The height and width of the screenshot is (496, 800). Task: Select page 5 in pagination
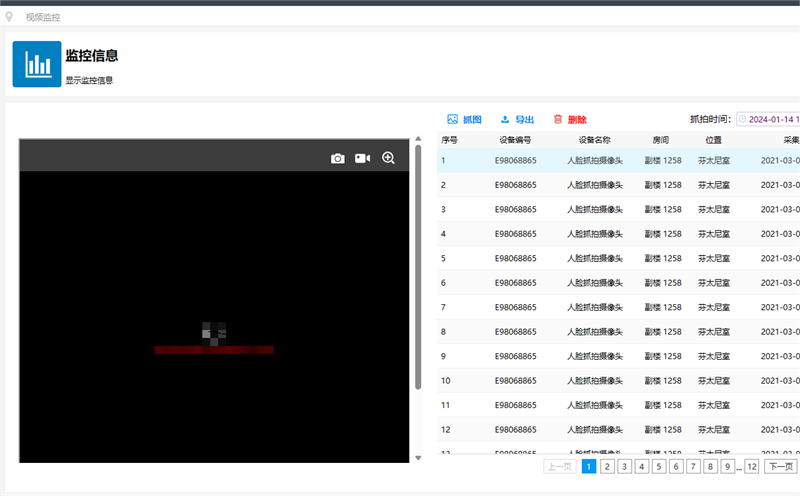(x=658, y=466)
